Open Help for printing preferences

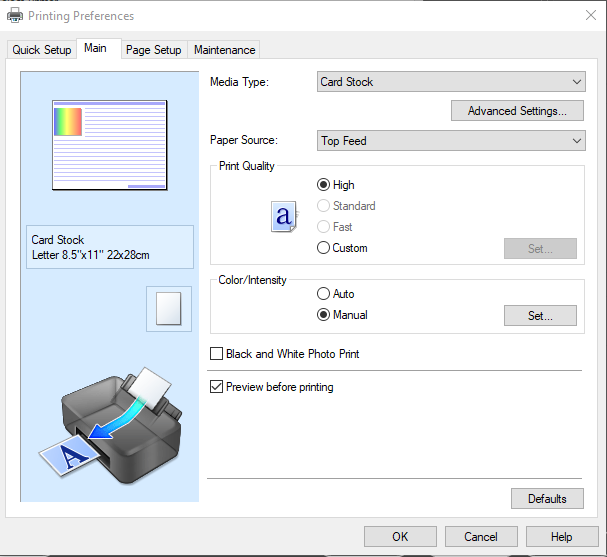tap(562, 536)
